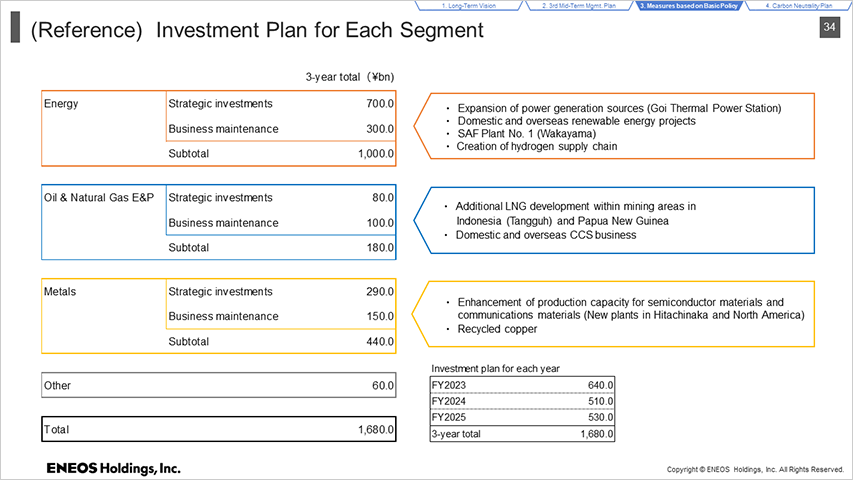
Task: Select the Domestic and overseas CCS business bullet
Action: (546, 235)
